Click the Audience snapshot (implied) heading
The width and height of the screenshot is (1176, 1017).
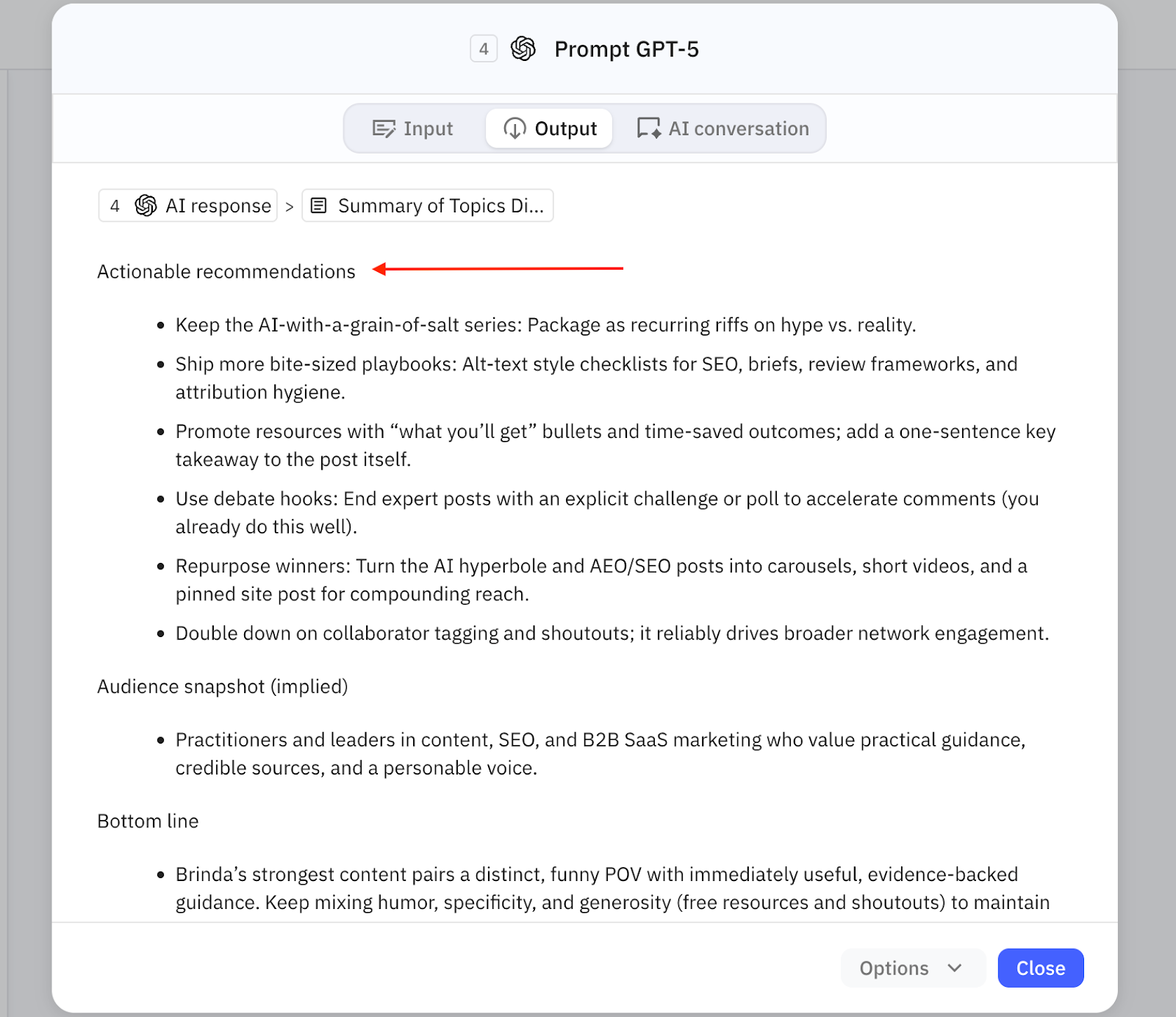pyautogui.click(x=223, y=686)
